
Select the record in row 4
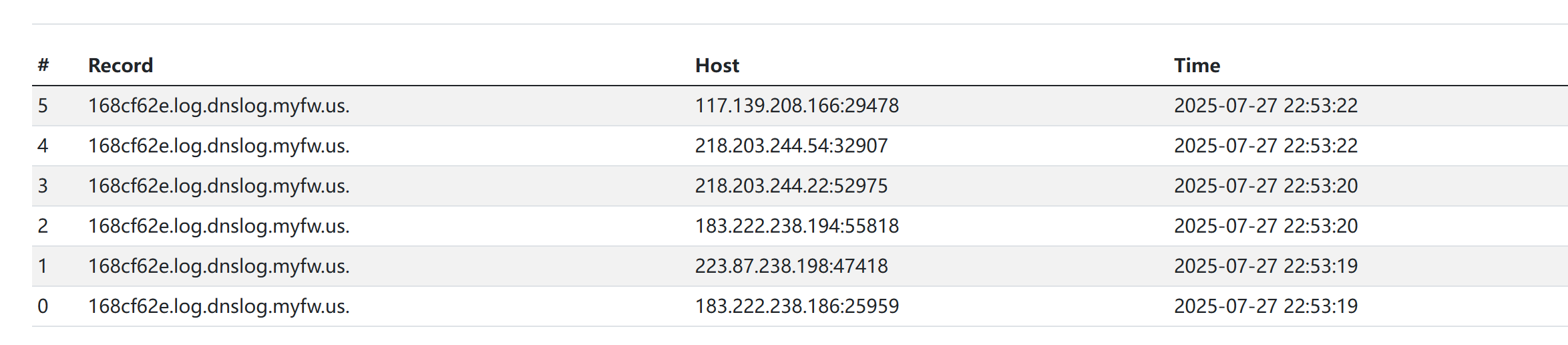click(x=218, y=146)
